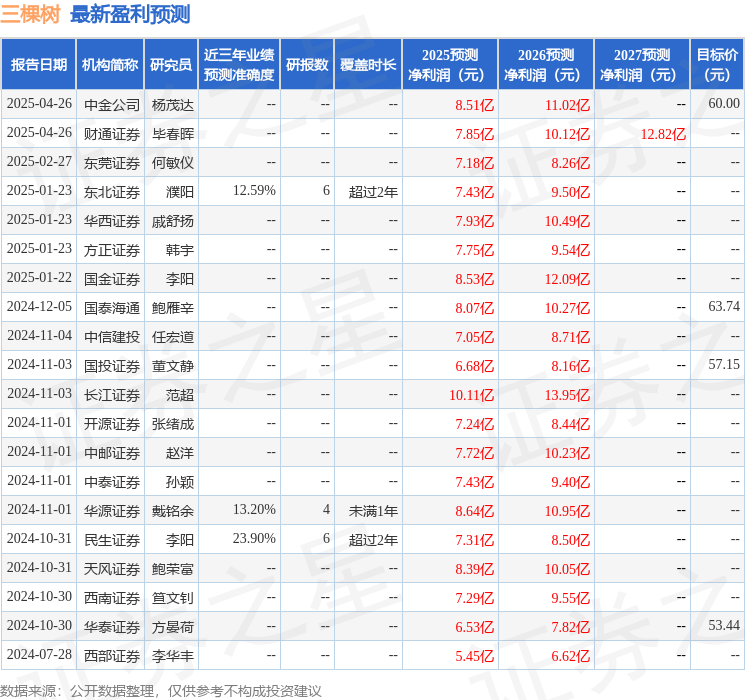Click the 13.95亿 2026 forecast value
Image resolution: width=745 pixels, height=700 pixels.
[567, 395]
